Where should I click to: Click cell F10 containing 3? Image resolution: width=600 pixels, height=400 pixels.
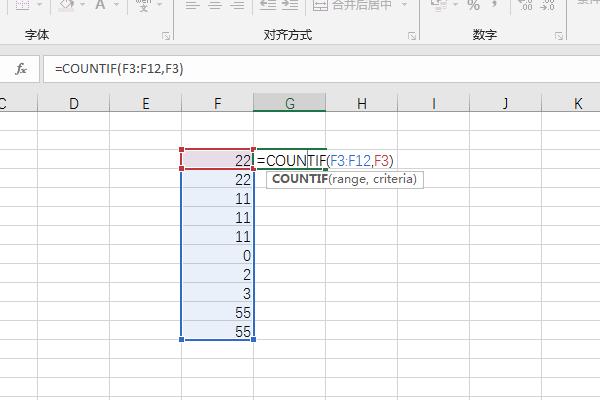click(217, 292)
